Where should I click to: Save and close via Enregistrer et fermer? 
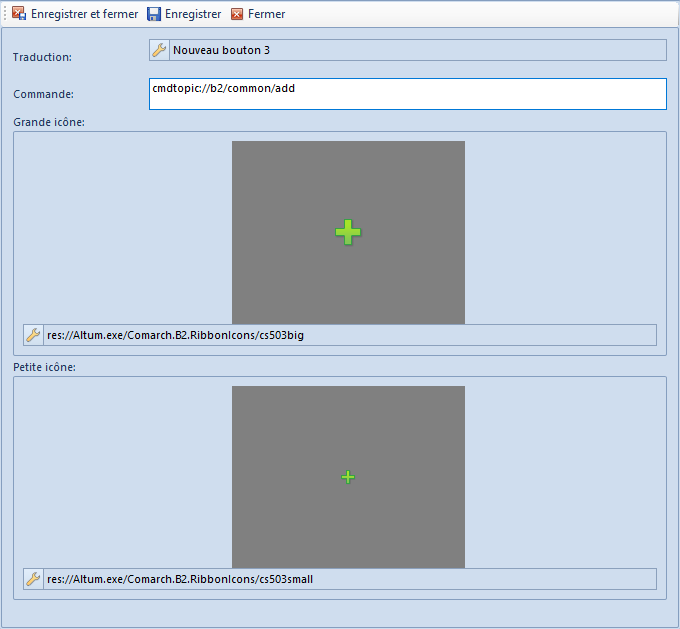tap(85, 14)
